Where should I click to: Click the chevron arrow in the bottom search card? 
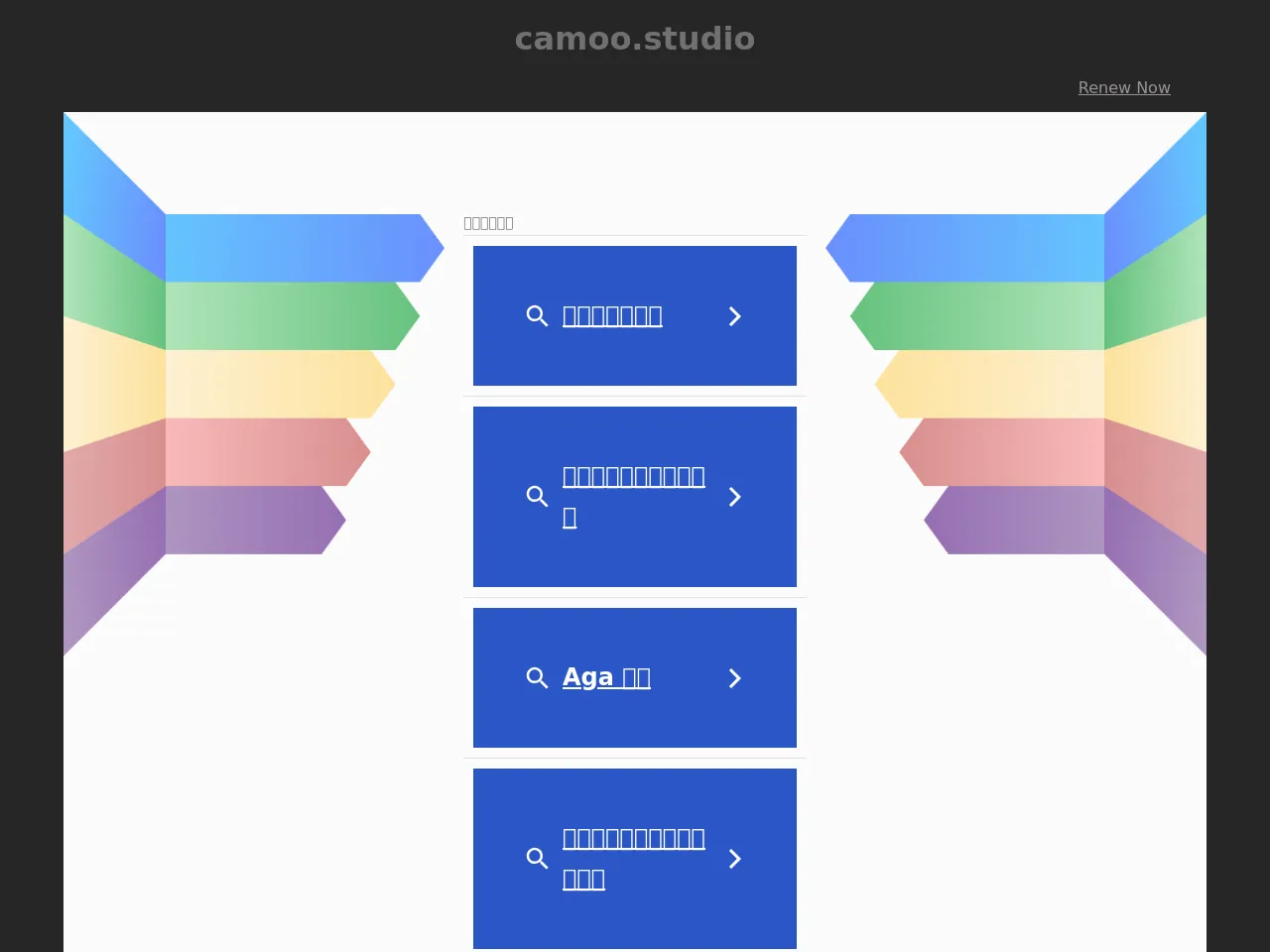[734, 859]
